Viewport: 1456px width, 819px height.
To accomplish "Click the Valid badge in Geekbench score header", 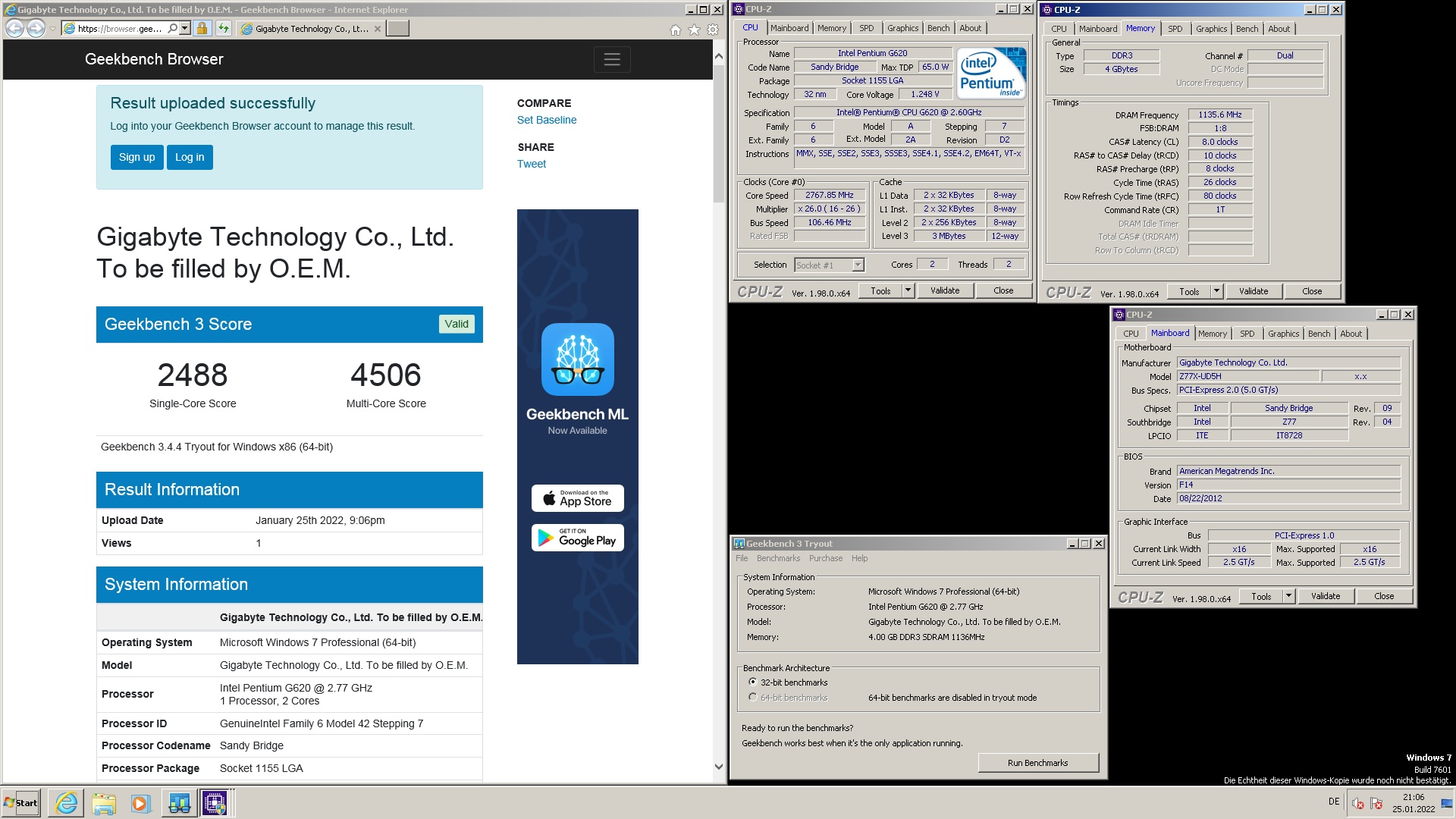I will point(457,324).
